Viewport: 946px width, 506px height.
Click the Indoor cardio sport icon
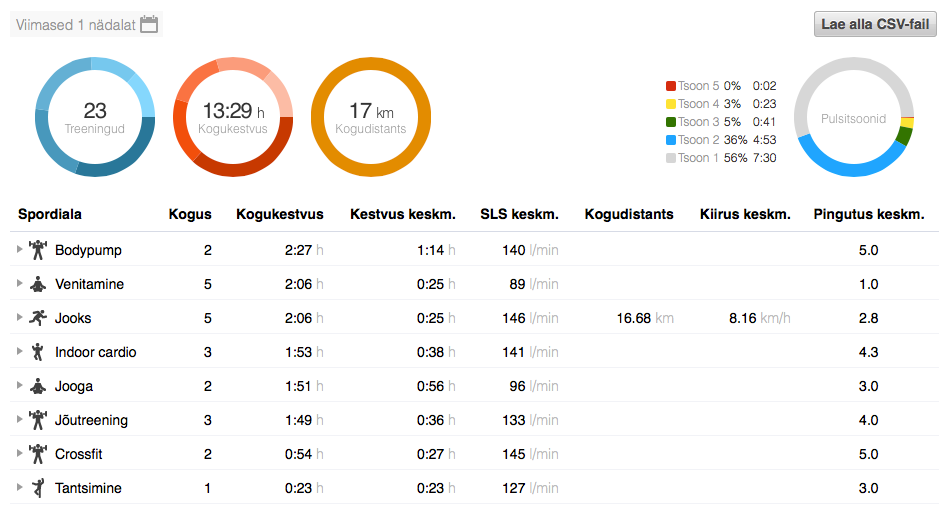click(38, 352)
